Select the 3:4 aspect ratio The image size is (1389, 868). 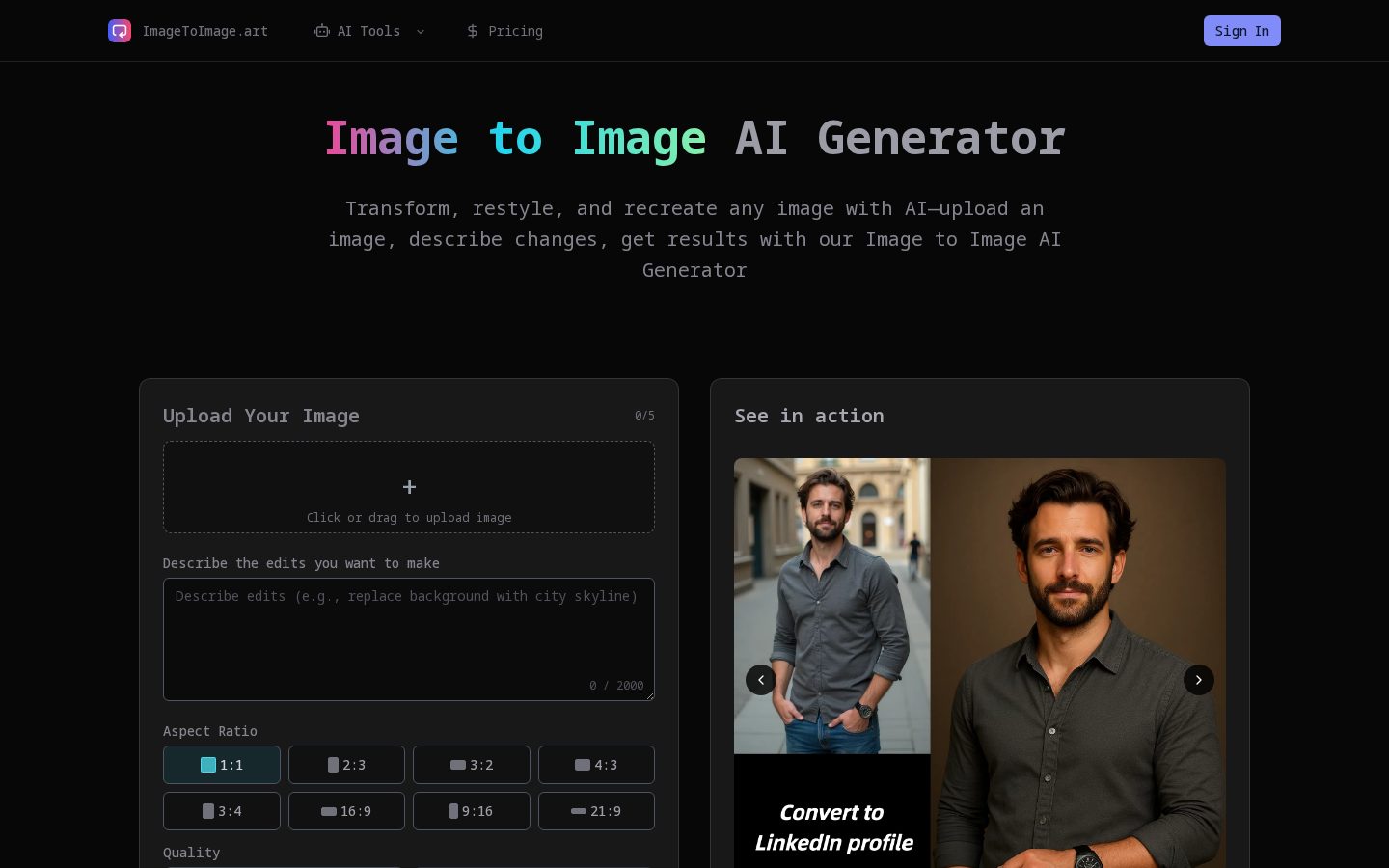[x=222, y=811]
